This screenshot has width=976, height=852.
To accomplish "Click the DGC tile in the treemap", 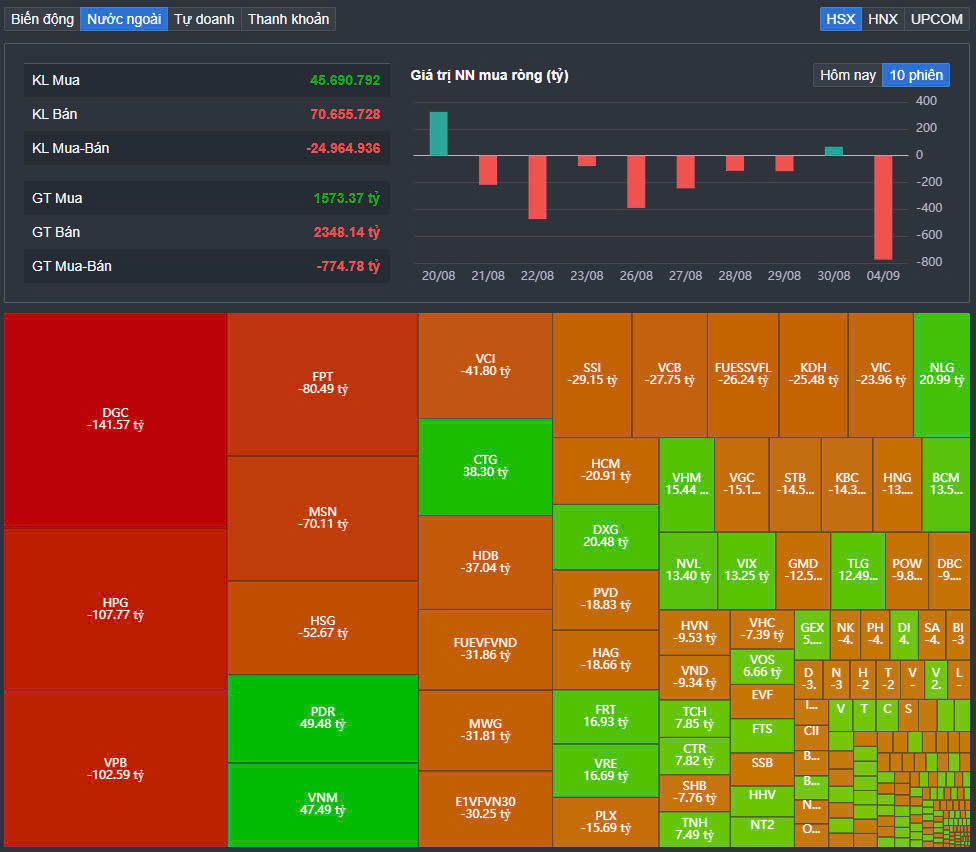I will click(x=115, y=420).
